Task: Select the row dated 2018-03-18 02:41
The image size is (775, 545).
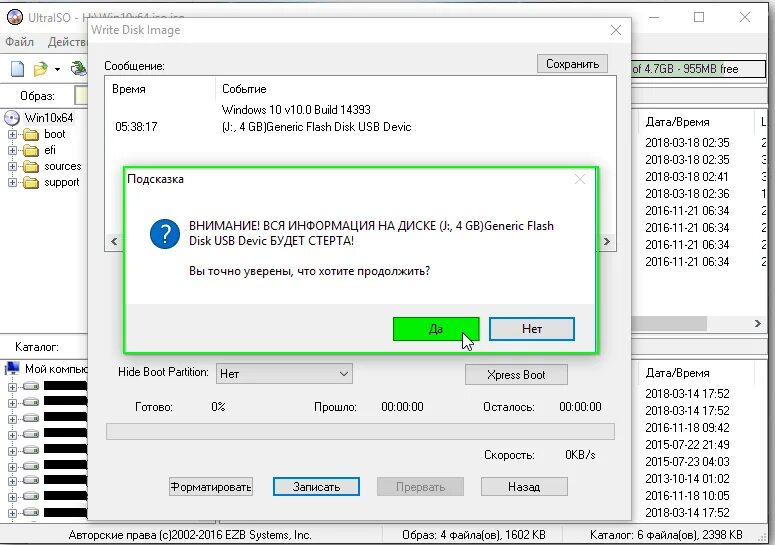Action: pos(687,177)
